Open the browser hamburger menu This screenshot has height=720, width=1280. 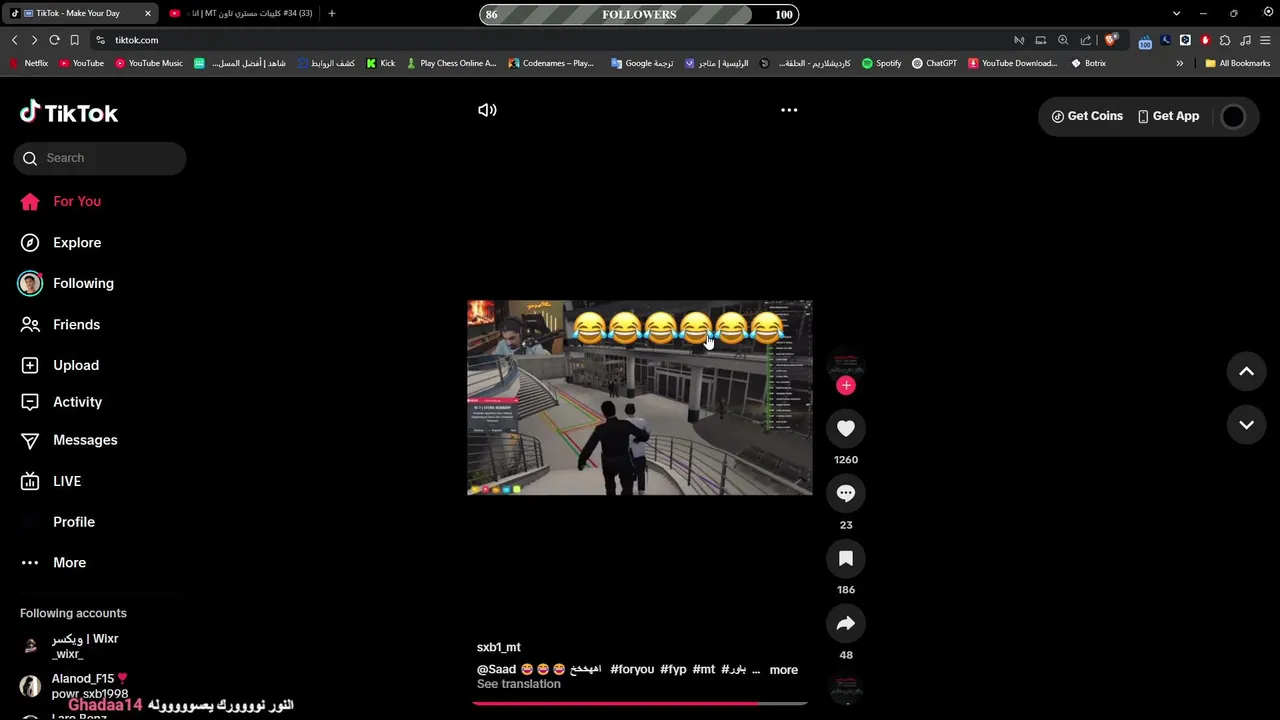(x=1265, y=40)
